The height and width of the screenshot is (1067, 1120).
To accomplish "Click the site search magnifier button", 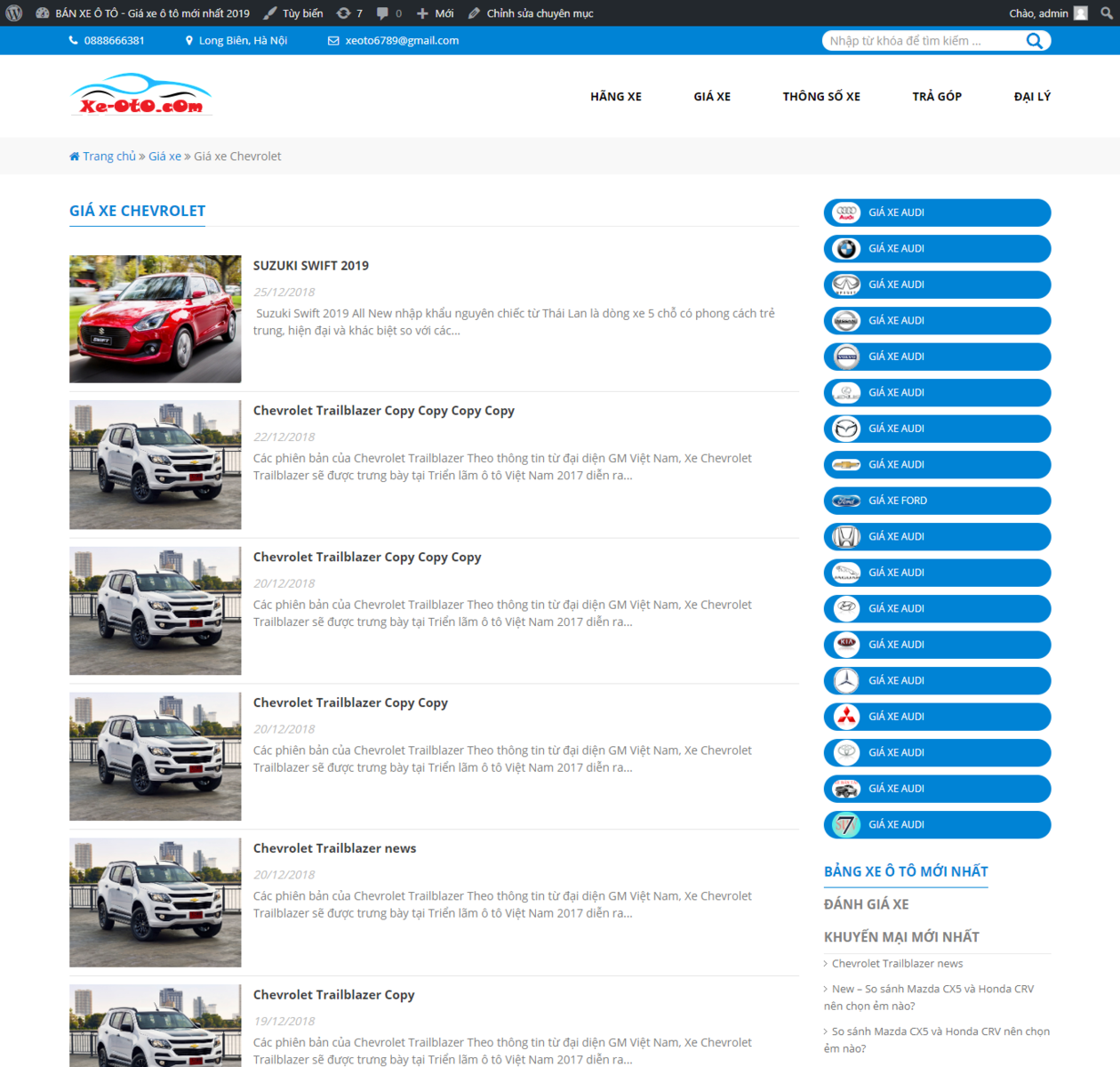I will click(1035, 41).
